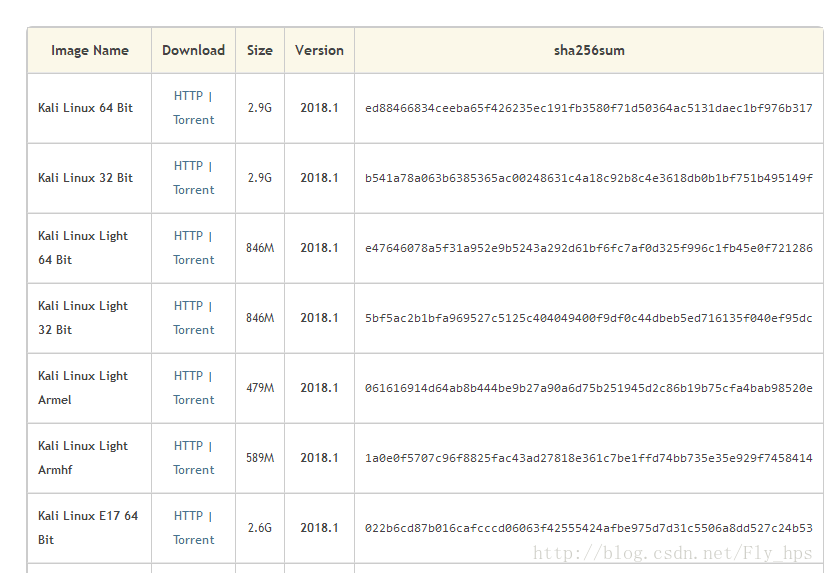Open Torrent link for Kali Linux Light Armhf
Image resolution: width=824 pixels, height=573 pixels.
(194, 469)
